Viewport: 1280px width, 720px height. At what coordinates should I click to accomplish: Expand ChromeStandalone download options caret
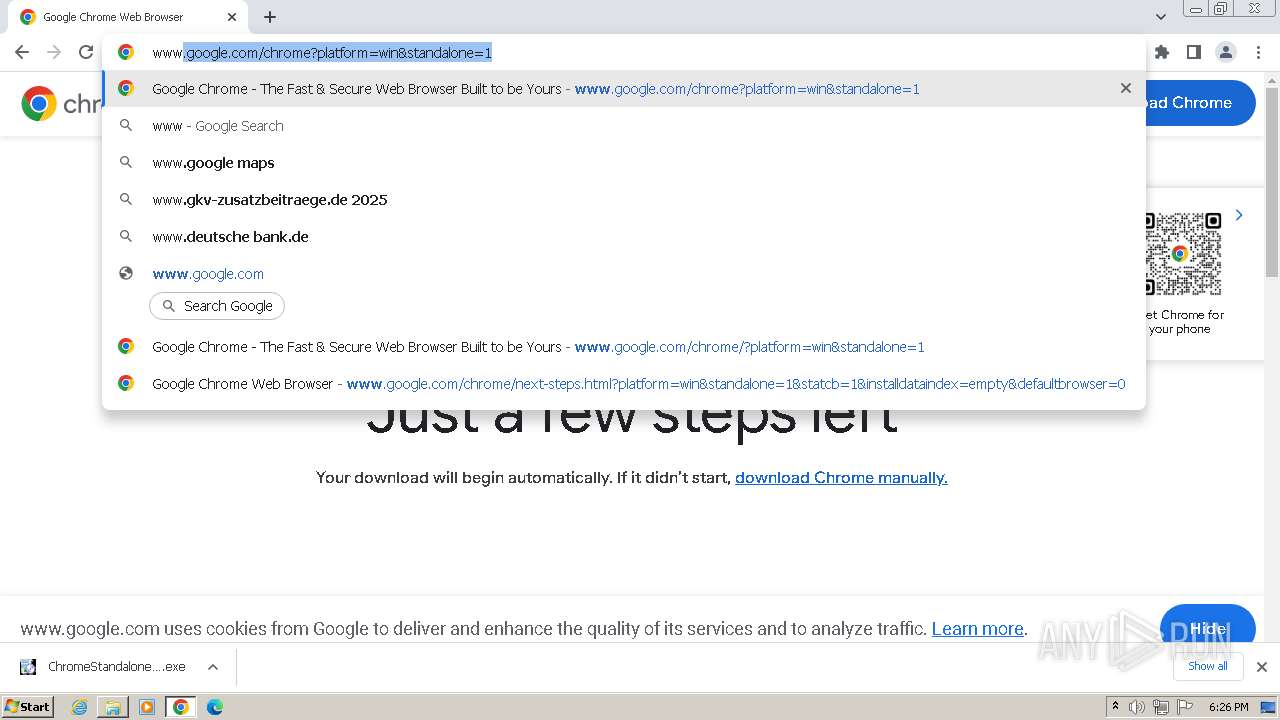click(x=213, y=667)
